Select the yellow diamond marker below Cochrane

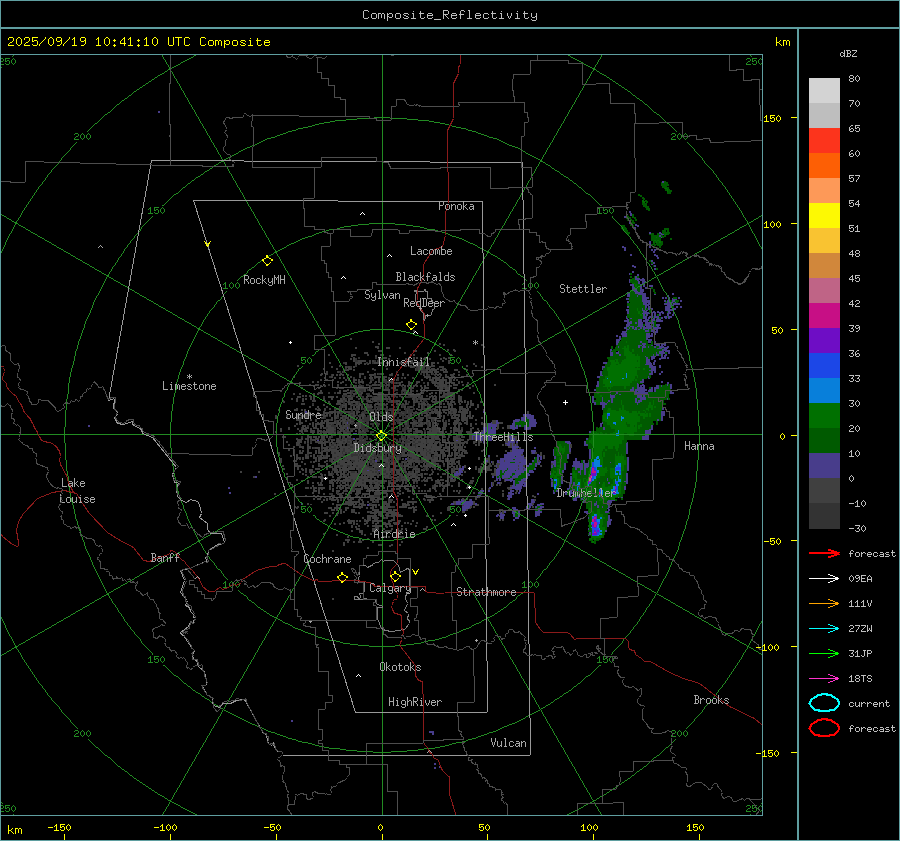coord(342,578)
